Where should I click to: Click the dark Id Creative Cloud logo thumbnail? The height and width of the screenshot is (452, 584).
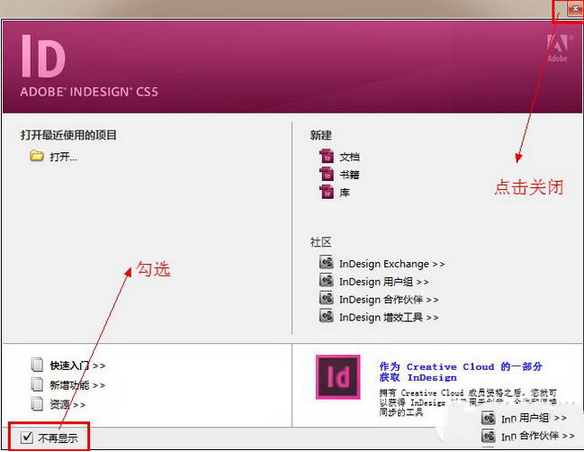338,377
